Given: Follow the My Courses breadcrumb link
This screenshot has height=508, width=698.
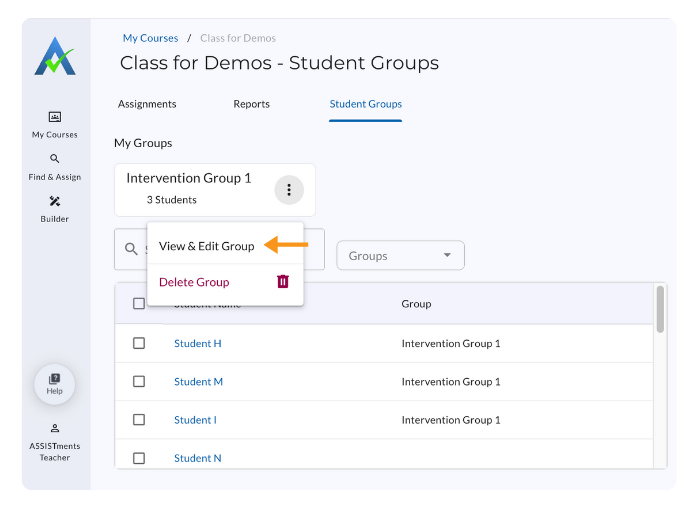Looking at the screenshot, I should (x=150, y=39).
